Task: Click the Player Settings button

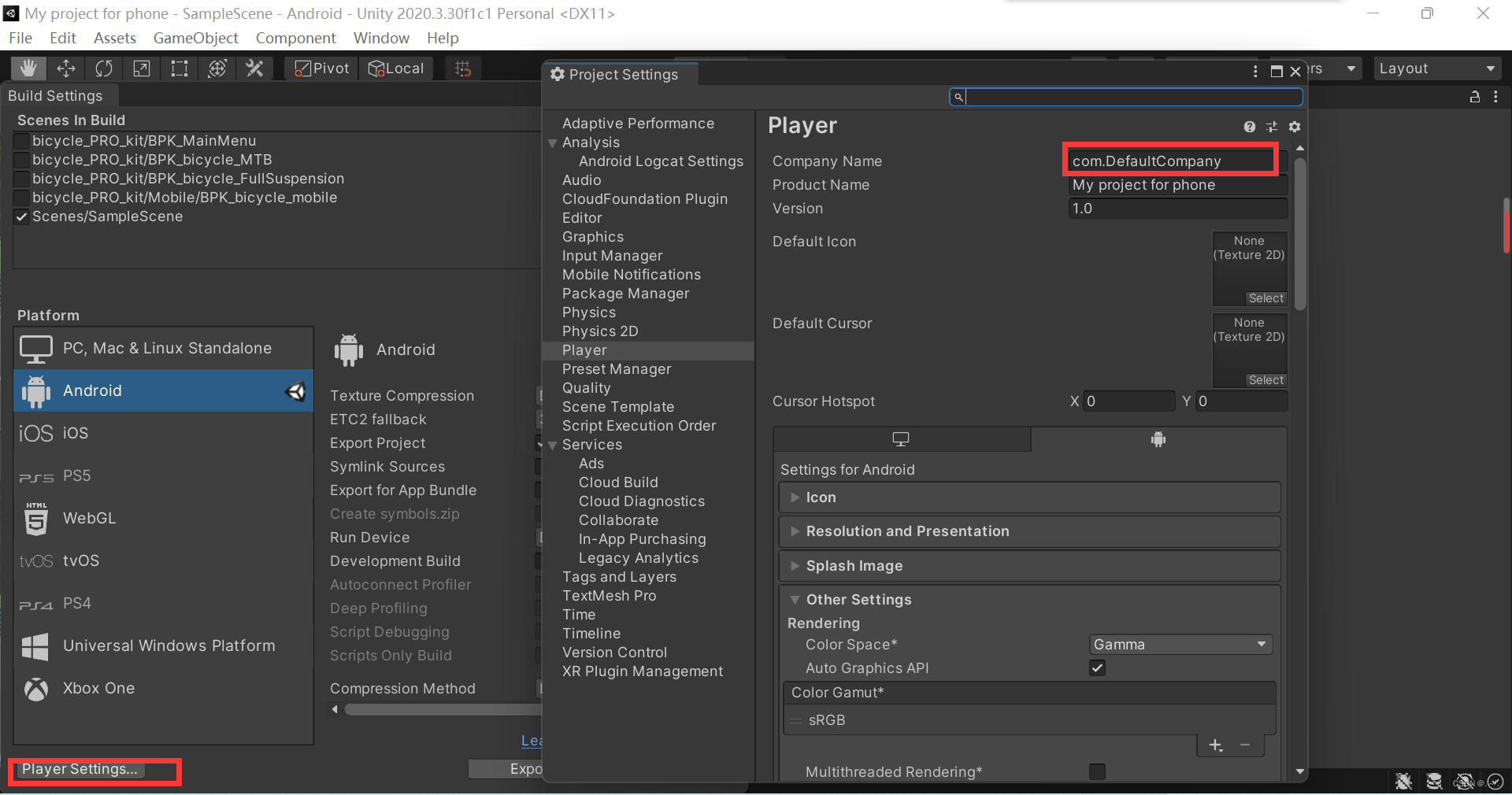Action: click(81, 770)
